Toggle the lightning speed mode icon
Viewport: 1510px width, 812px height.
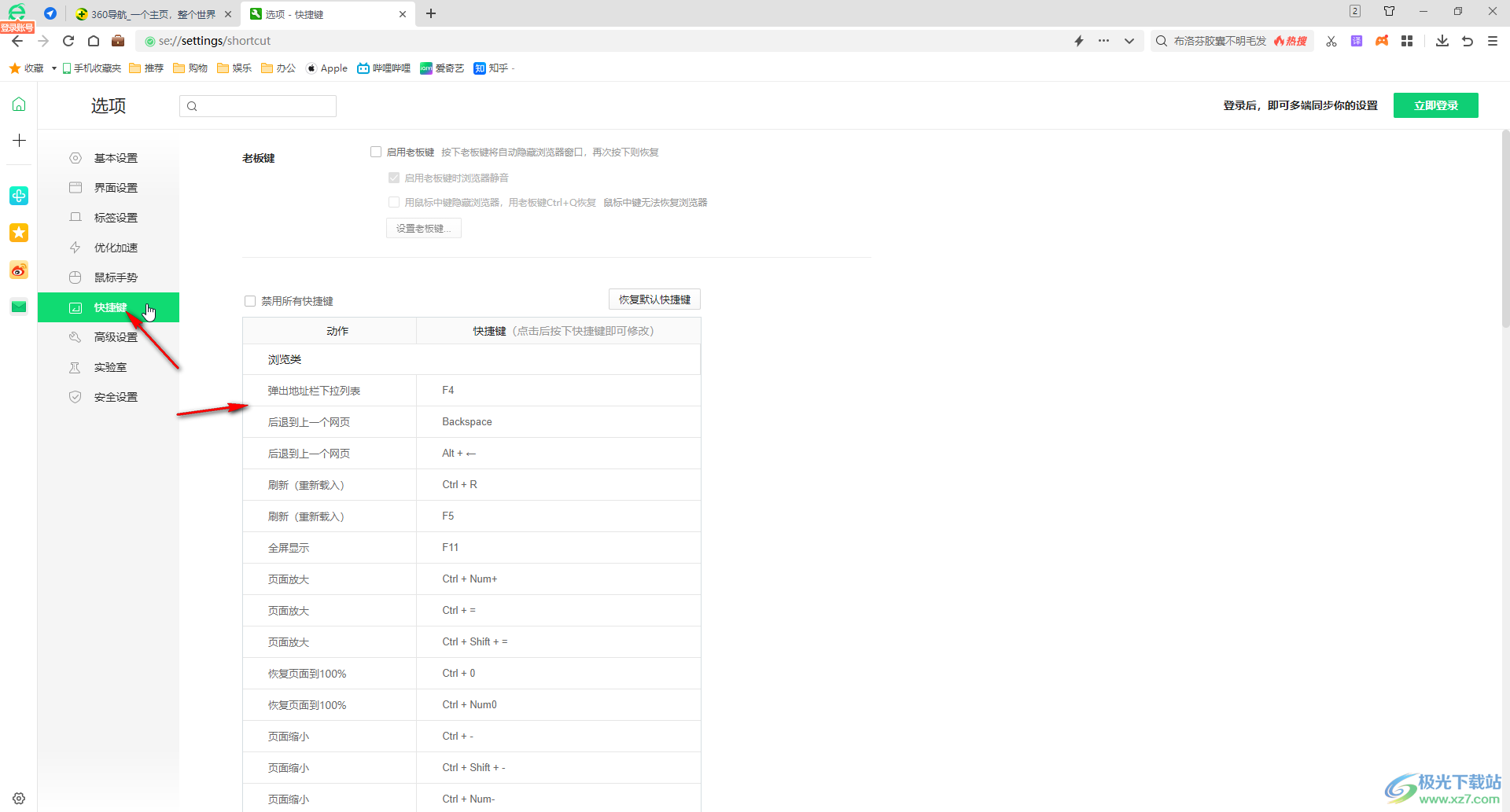(1079, 41)
